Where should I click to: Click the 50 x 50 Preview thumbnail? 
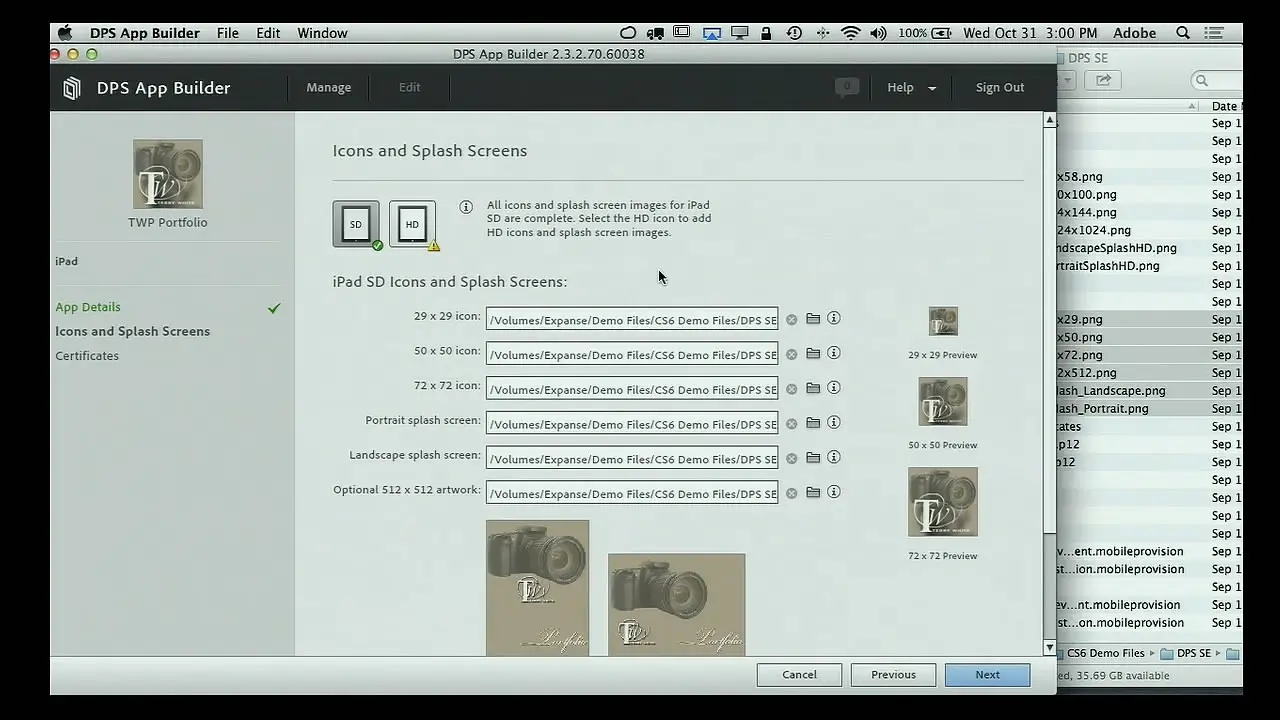943,401
